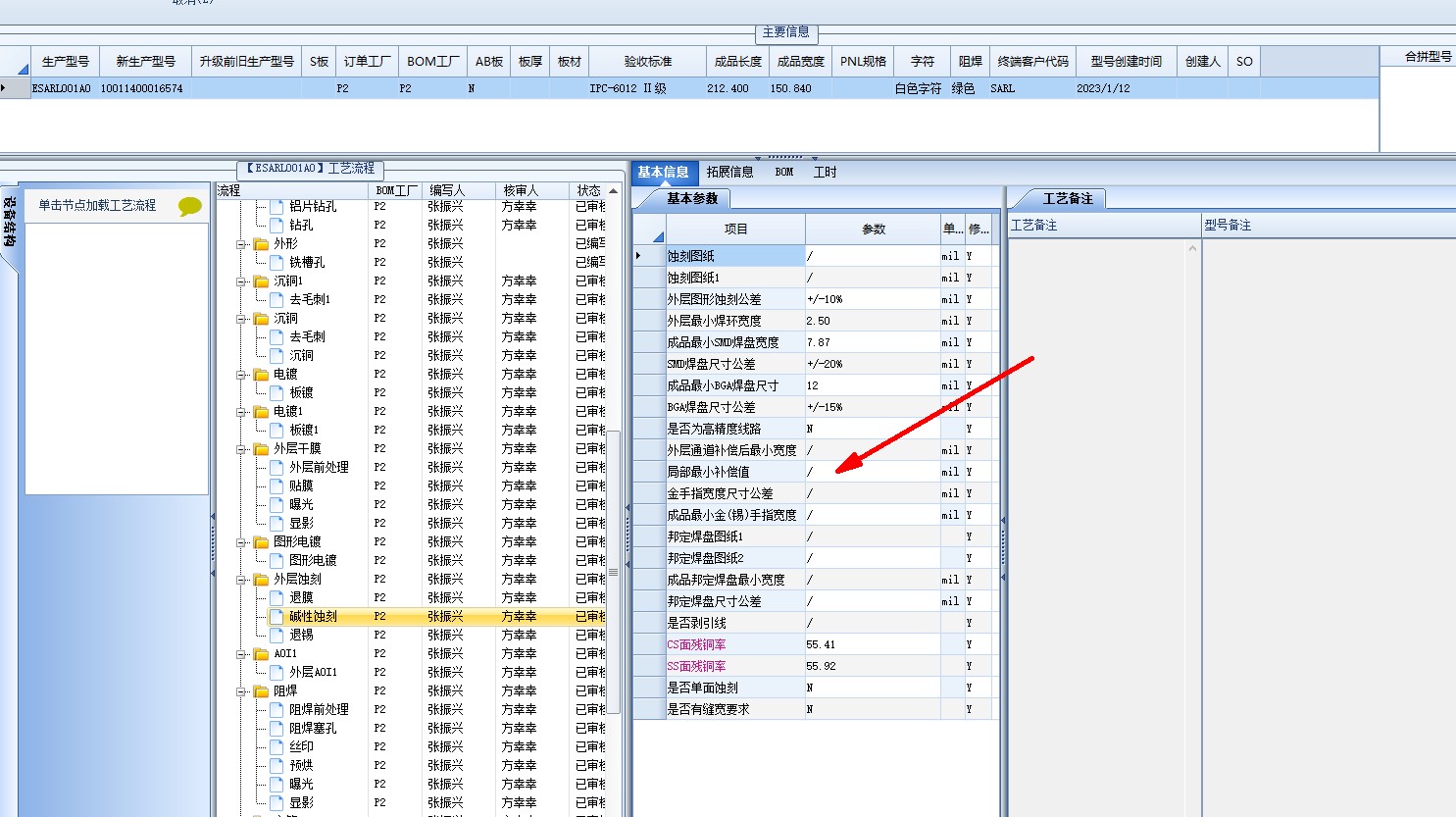
Task: Click the document icon beside 铣槽孔
Action: pos(276,263)
